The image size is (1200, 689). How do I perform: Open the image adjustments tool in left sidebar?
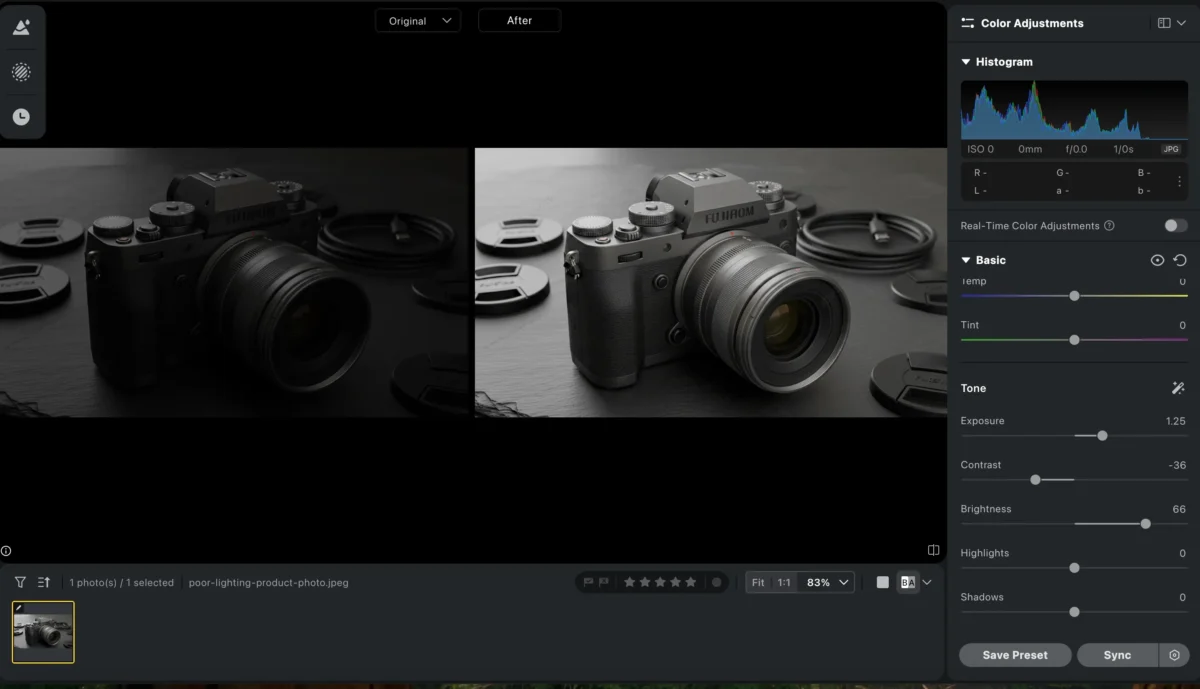point(21,28)
